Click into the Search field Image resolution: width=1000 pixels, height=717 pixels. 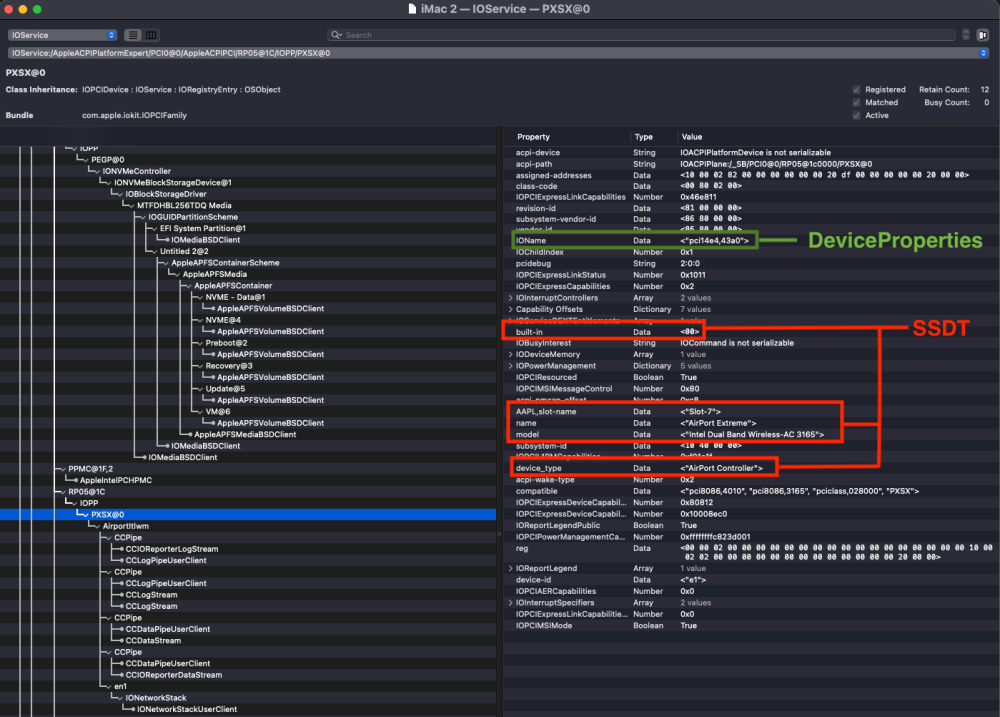click(641, 35)
